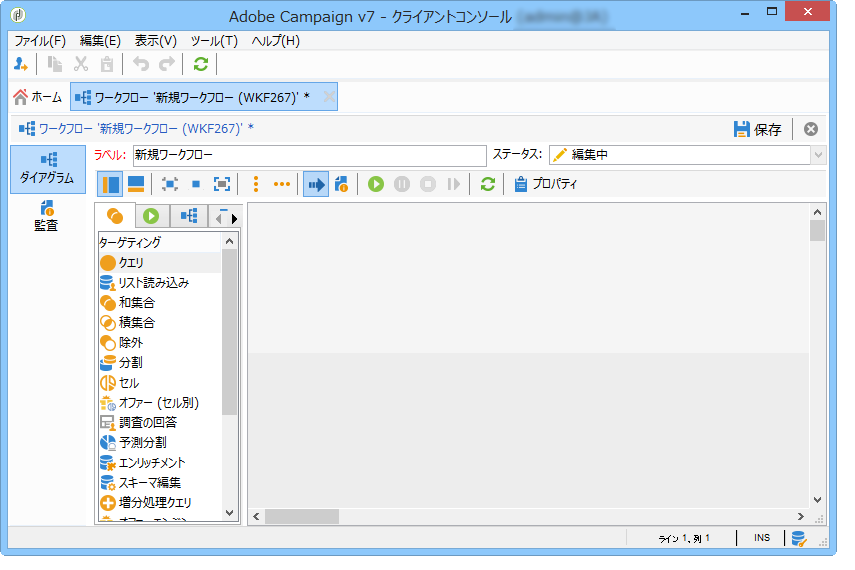Click the Paste icon in main toolbar
Viewport: 855px width, 570px height.
(107, 64)
